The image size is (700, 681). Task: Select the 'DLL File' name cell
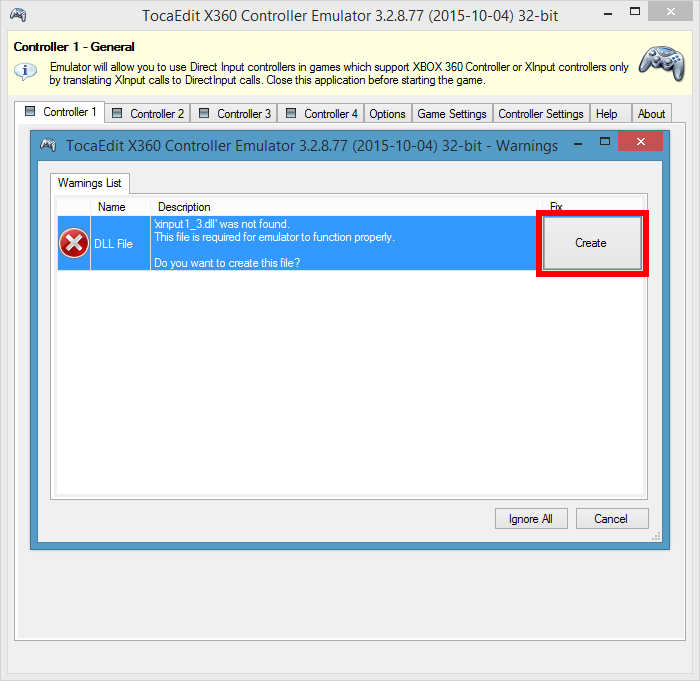[x=120, y=243]
